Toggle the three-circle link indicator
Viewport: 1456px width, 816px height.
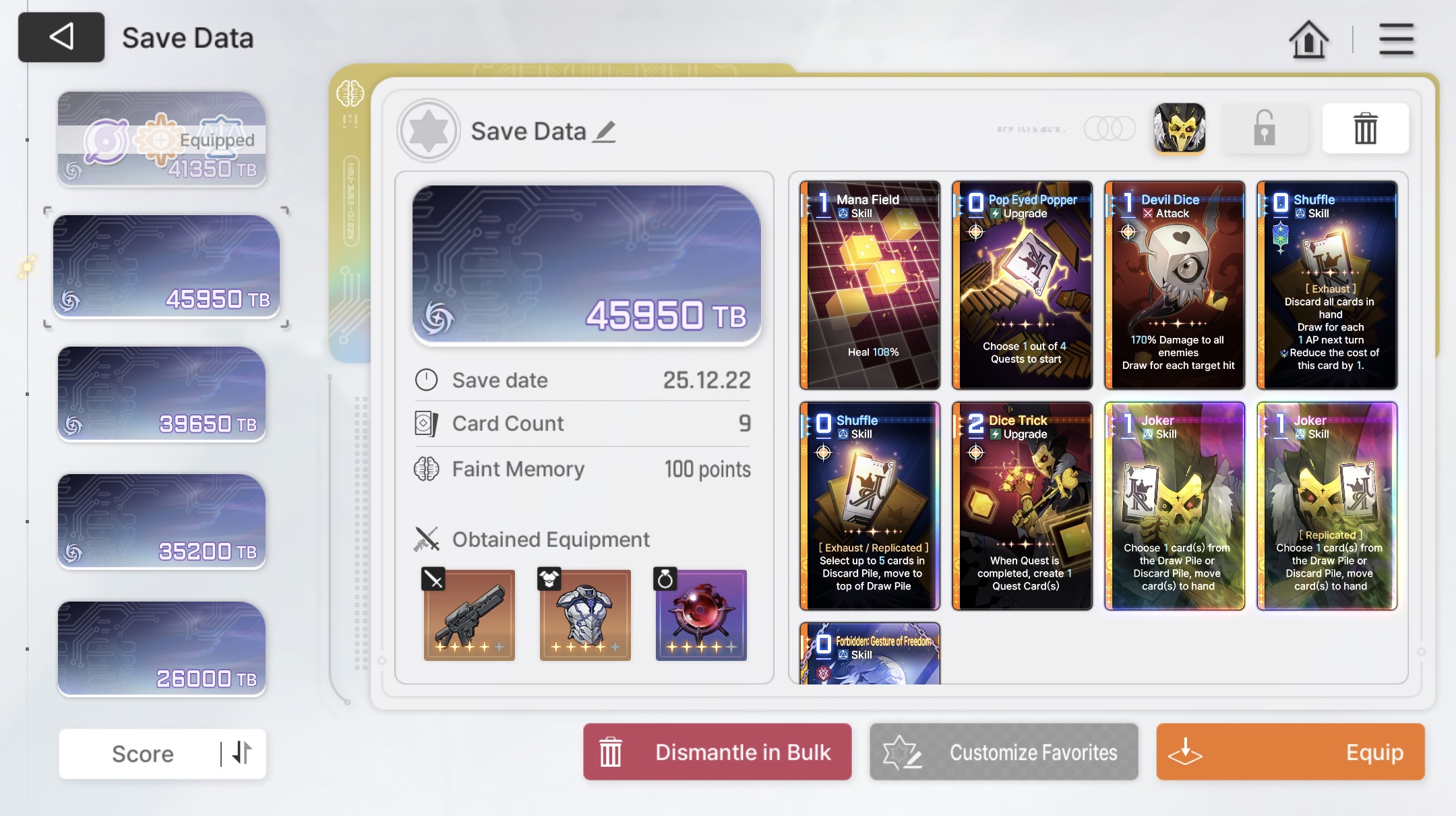pyautogui.click(x=1110, y=128)
